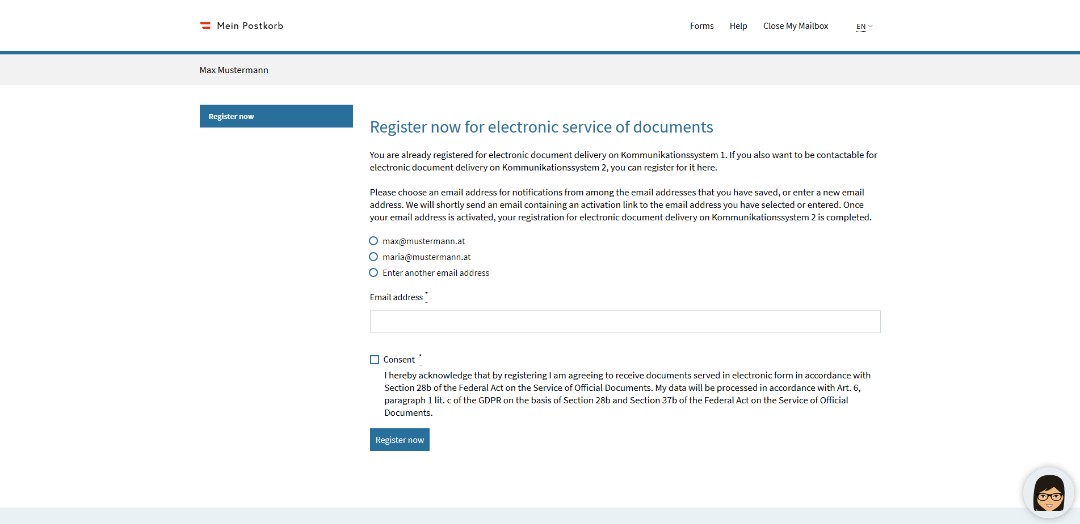
Task: Click Close My Mailbox in header
Action: pyautogui.click(x=796, y=26)
